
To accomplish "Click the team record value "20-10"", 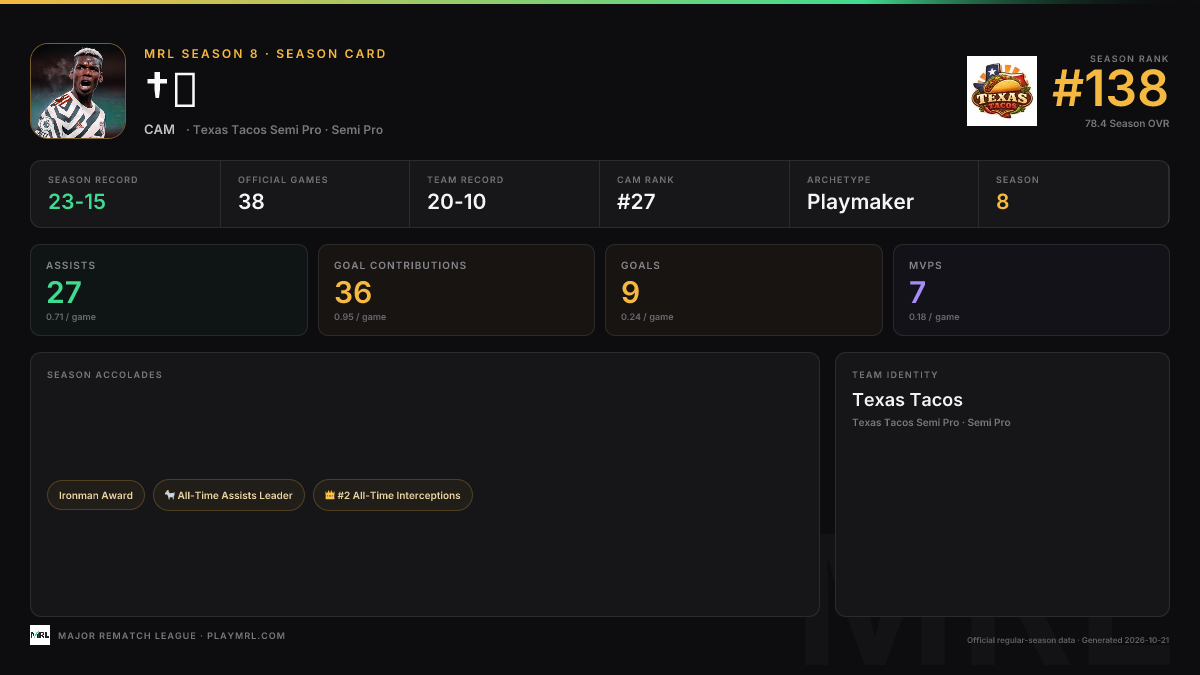I will click(x=456, y=202).
